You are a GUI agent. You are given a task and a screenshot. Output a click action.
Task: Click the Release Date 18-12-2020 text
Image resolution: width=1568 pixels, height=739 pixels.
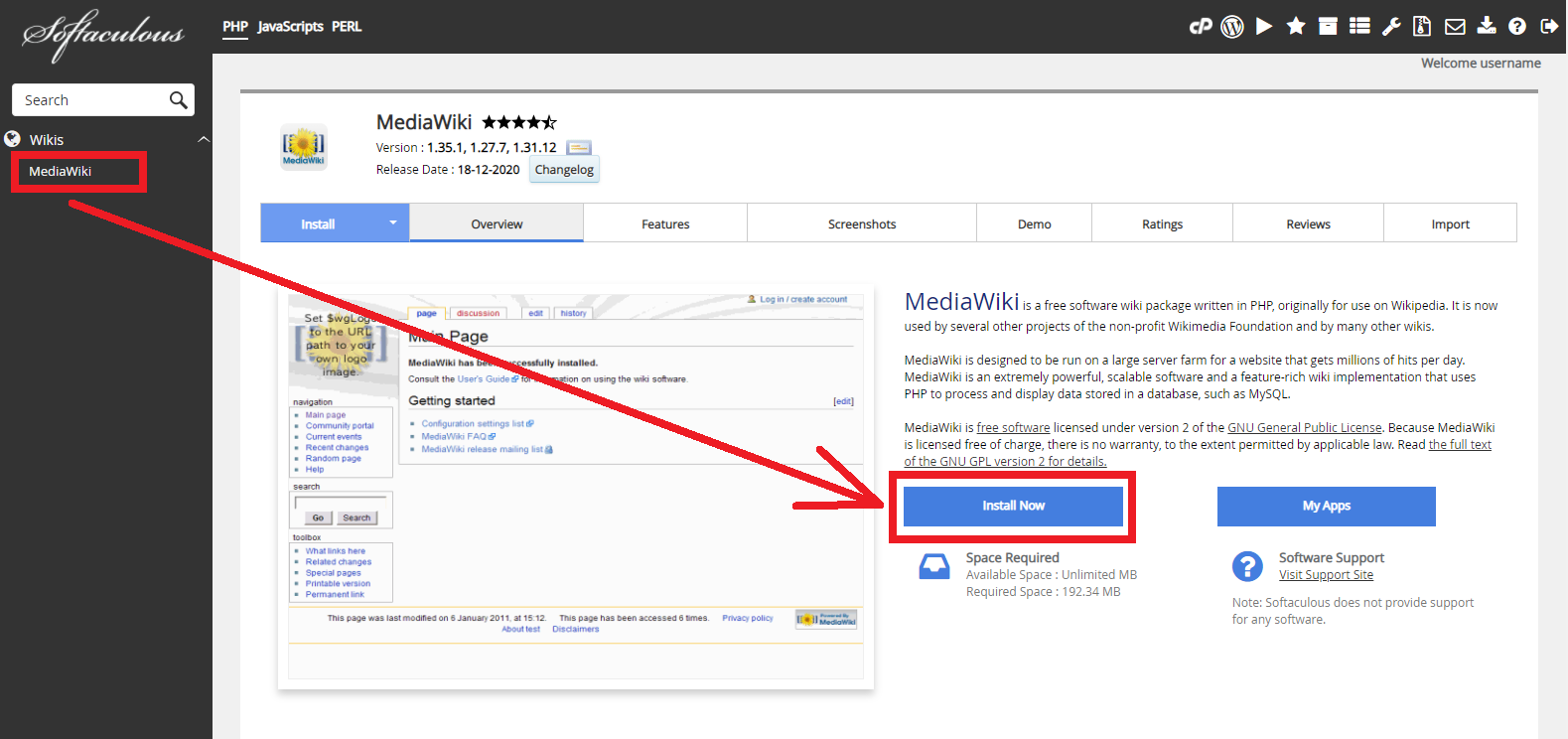point(448,170)
